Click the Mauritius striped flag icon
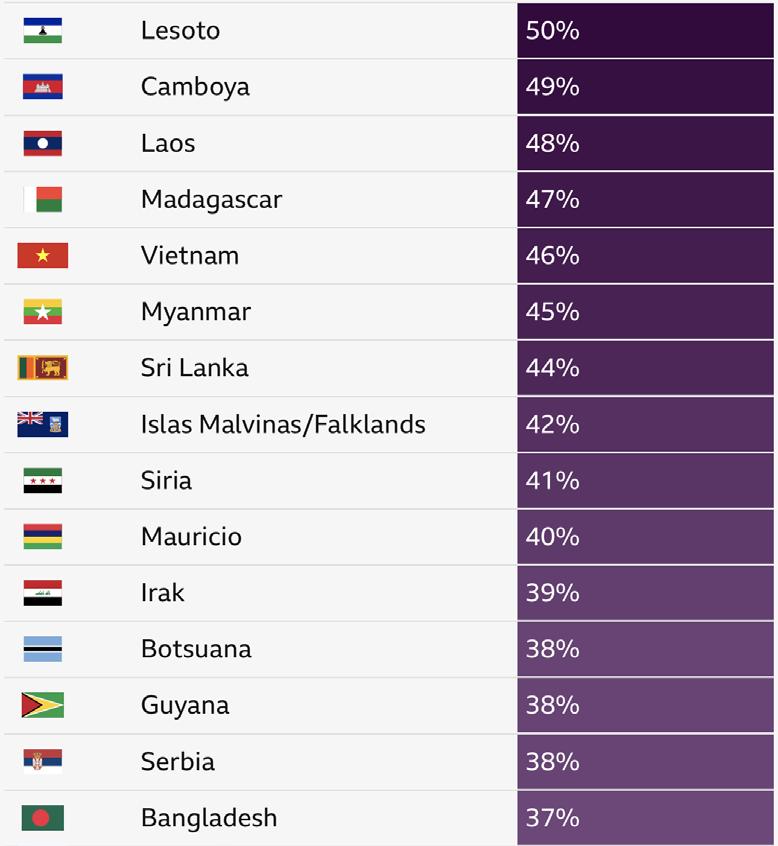Image resolution: width=778 pixels, height=846 pixels. (42, 537)
